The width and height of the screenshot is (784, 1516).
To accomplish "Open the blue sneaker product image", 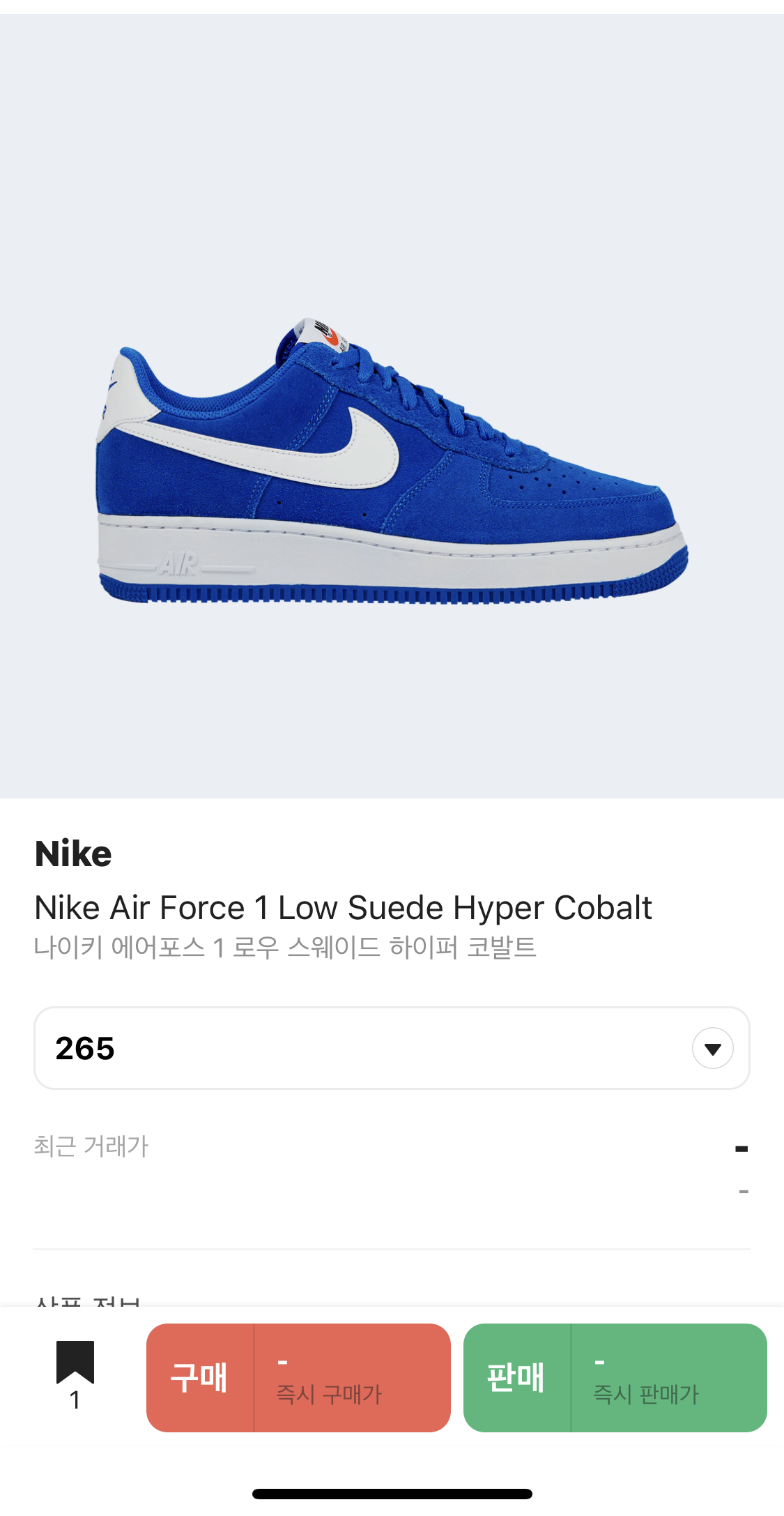I will [x=392, y=460].
